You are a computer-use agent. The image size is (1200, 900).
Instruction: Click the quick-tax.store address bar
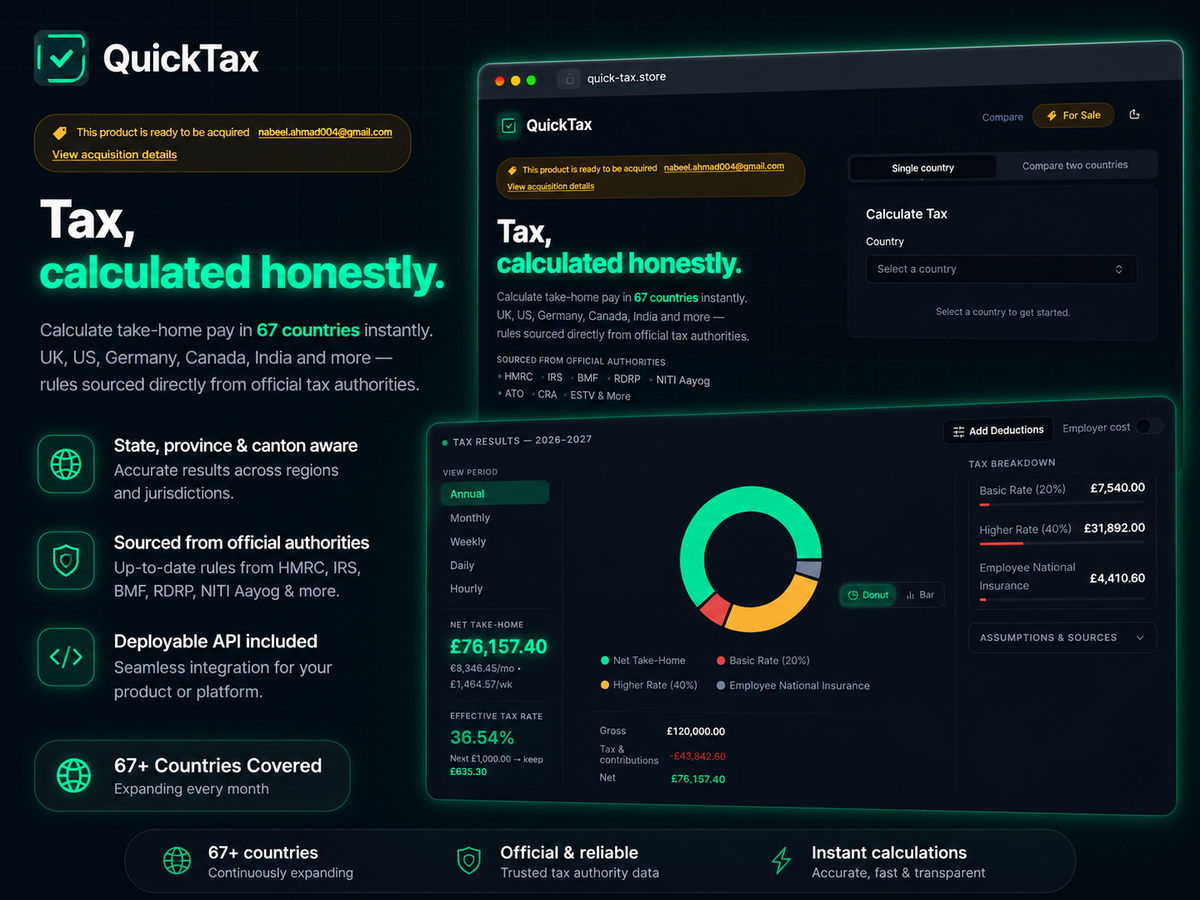click(x=626, y=78)
